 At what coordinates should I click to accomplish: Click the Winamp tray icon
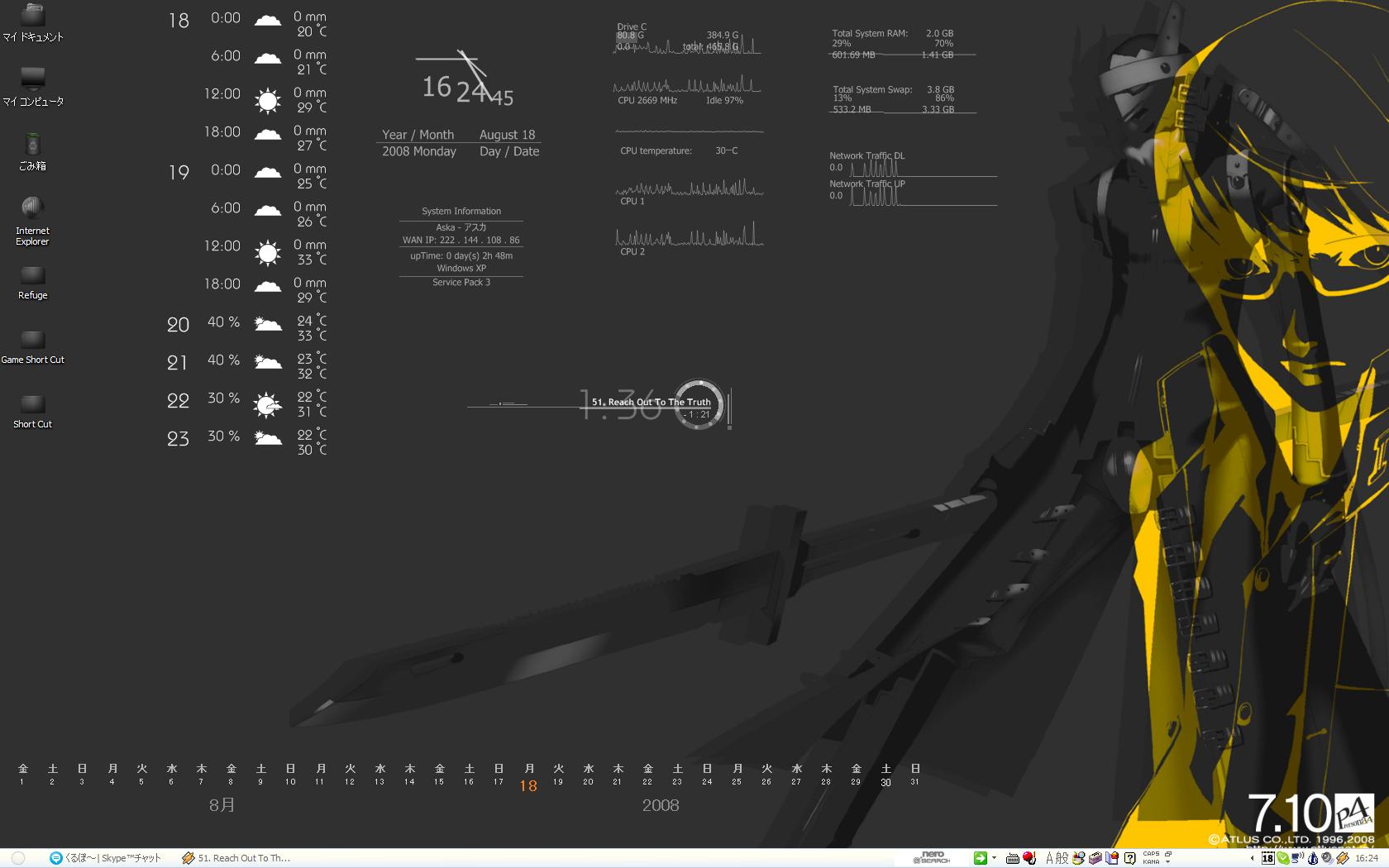(1342, 858)
